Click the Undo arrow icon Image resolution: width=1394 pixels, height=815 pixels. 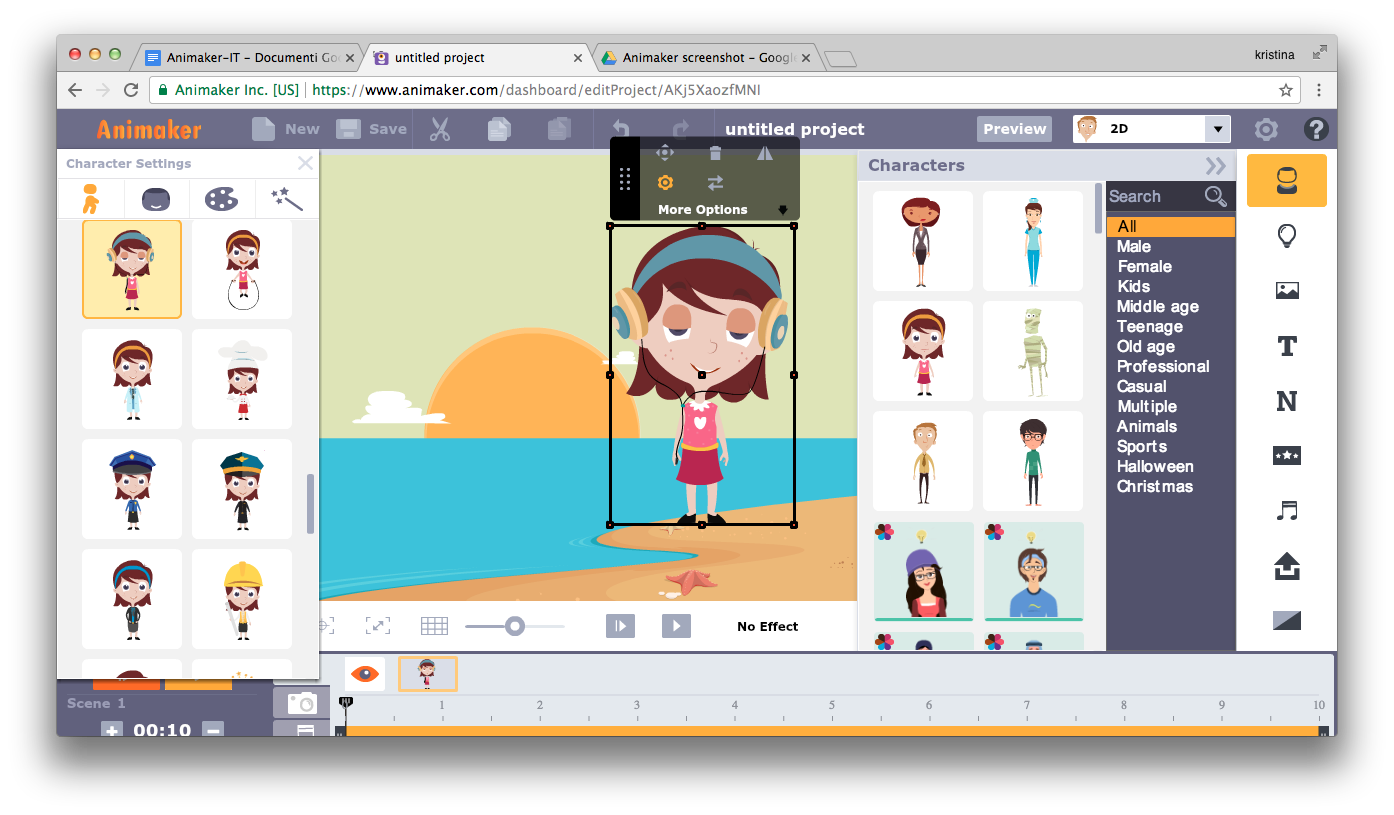click(620, 129)
